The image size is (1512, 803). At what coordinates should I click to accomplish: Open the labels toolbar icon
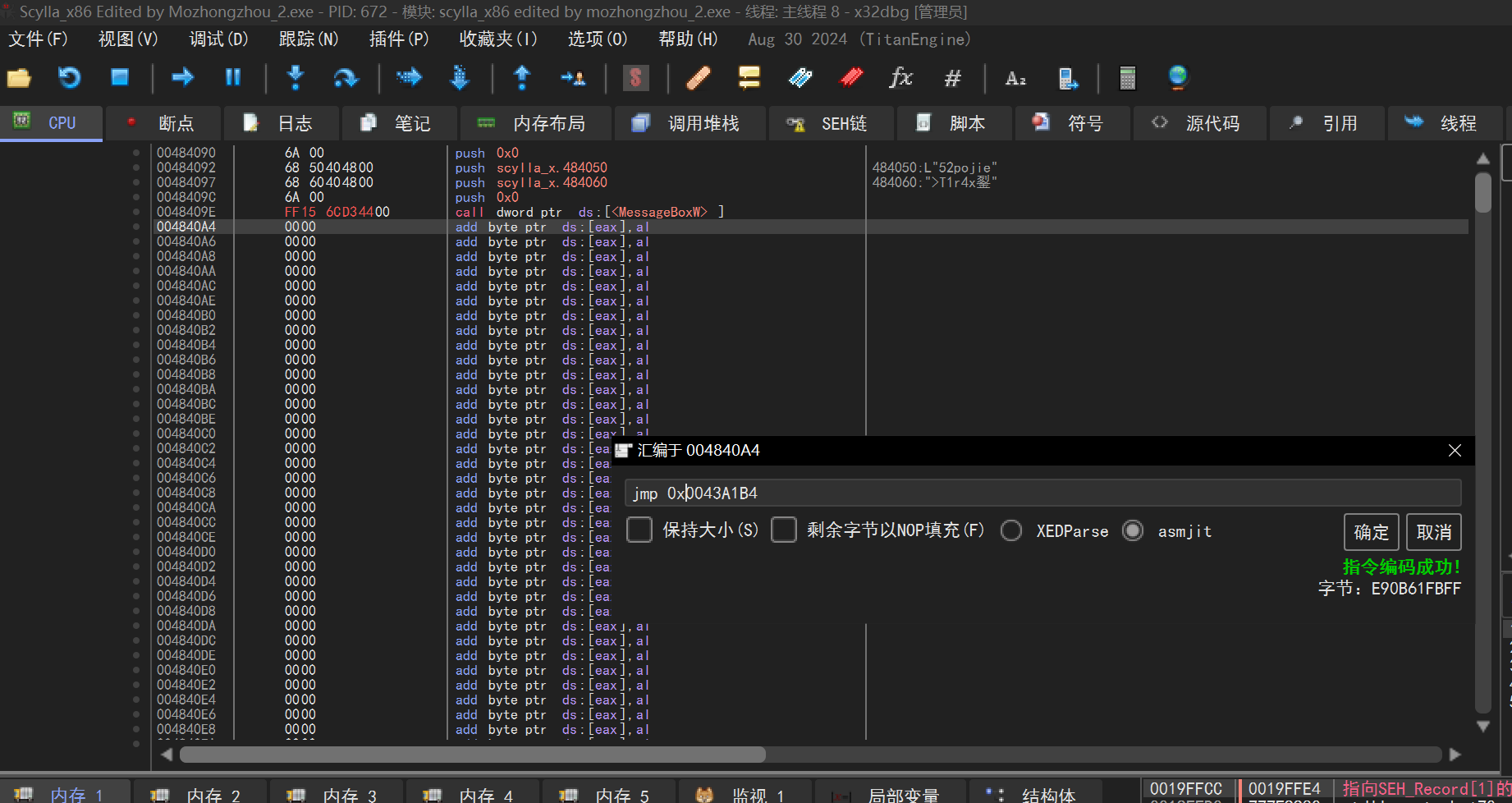pos(800,78)
